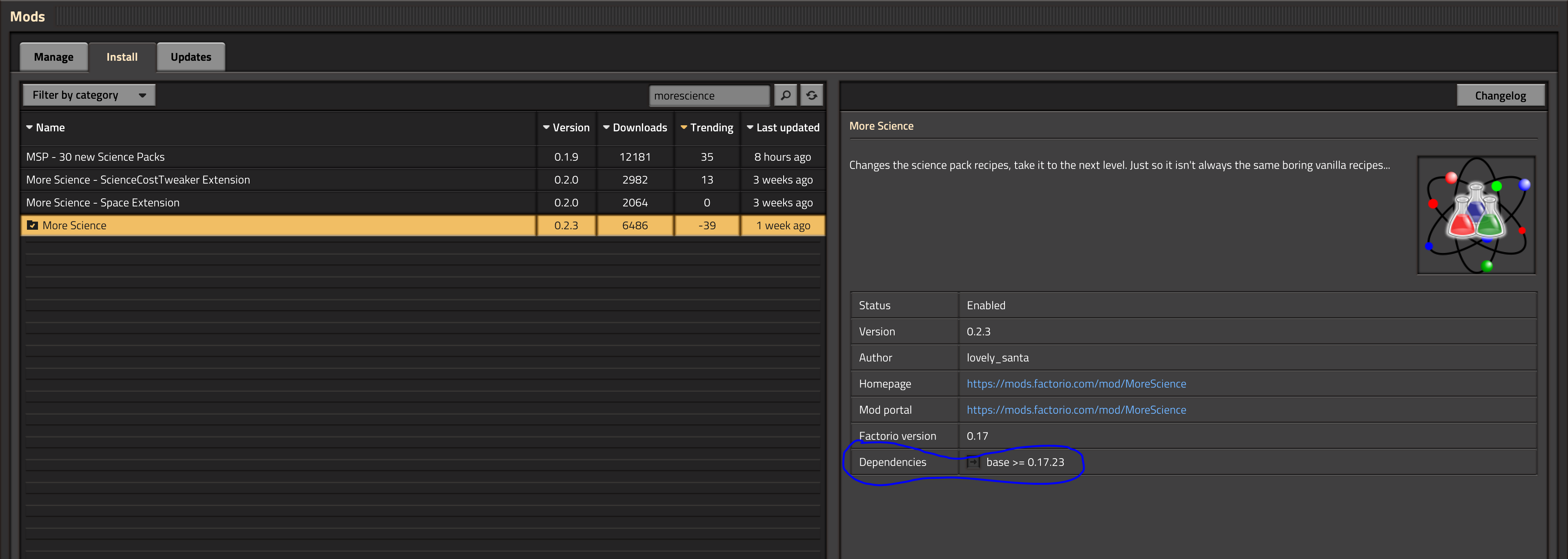Click the mod description text

tap(1119, 165)
